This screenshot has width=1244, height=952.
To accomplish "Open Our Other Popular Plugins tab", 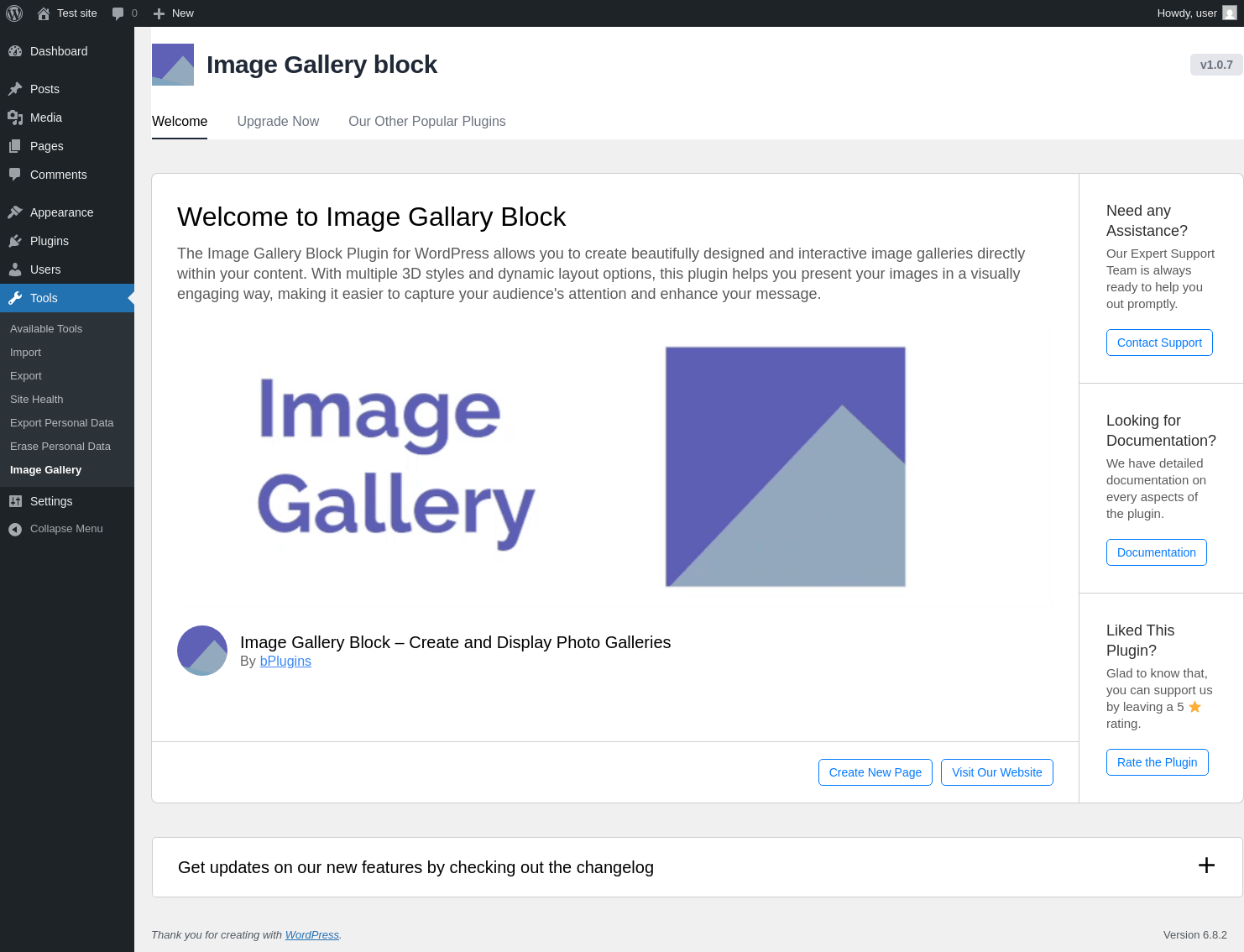I will coord(427,122).
